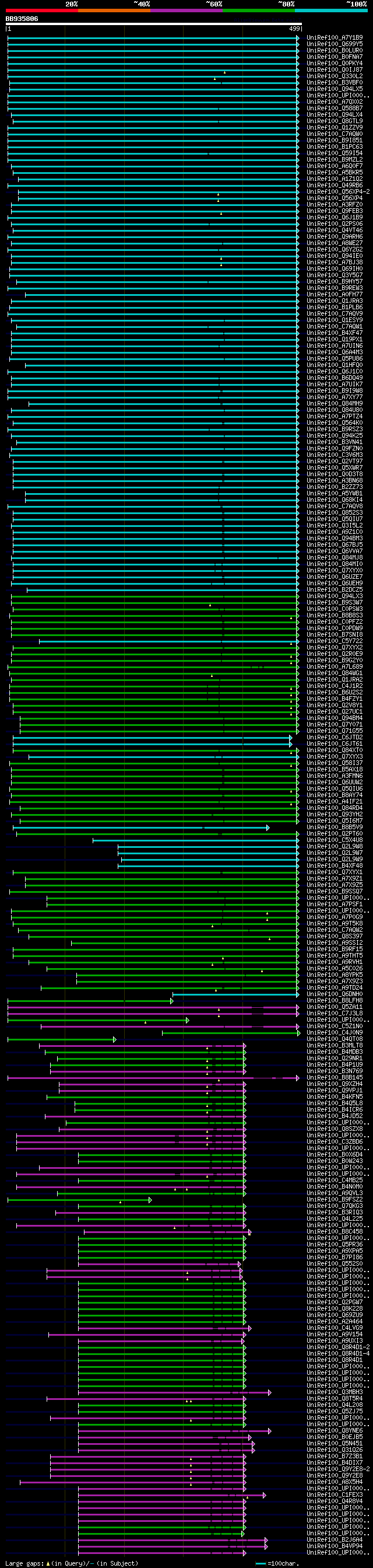Select the UniRef100_B3VBF0 label

(335, 82)
